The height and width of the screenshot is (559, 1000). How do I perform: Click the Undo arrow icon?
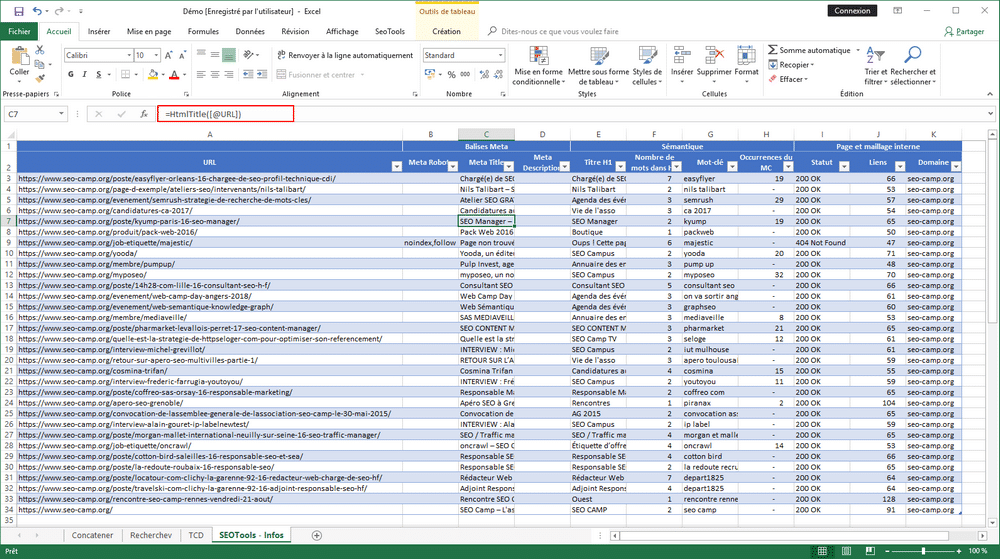click(x=37, y=11)
